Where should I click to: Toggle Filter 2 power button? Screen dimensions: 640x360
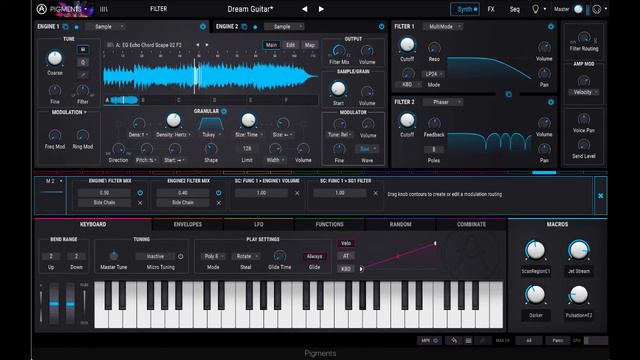(x=551, y=102)
